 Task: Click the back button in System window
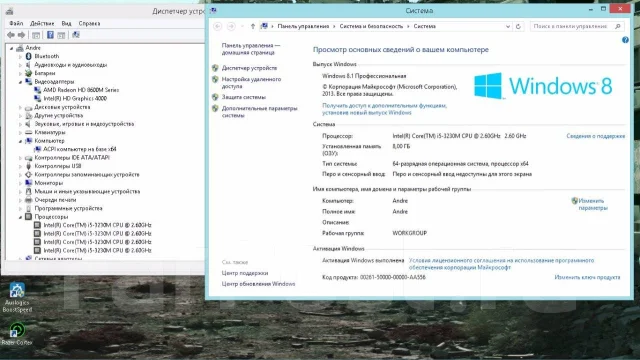pos(218,26)
